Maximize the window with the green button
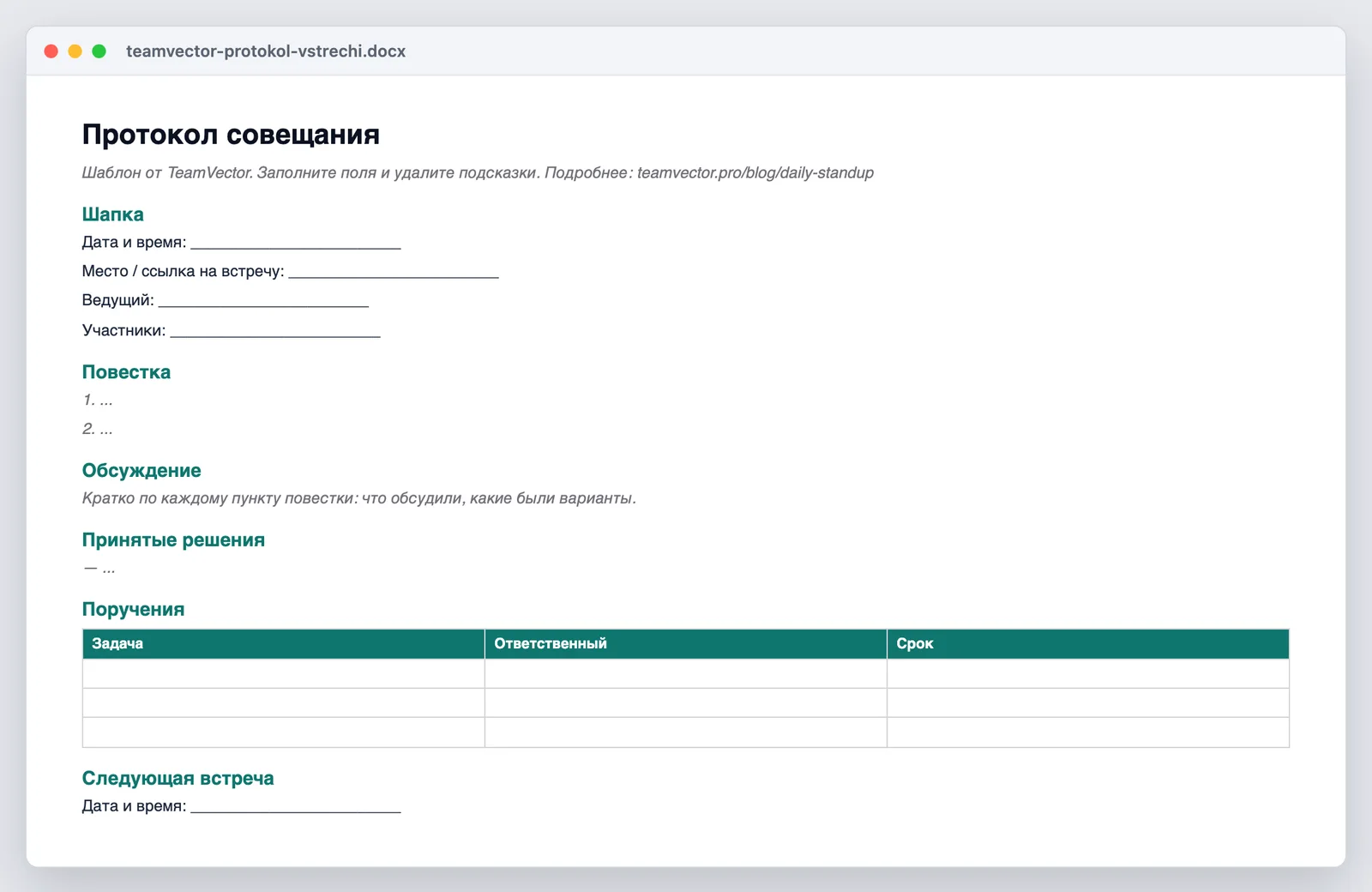 (99, 51)
